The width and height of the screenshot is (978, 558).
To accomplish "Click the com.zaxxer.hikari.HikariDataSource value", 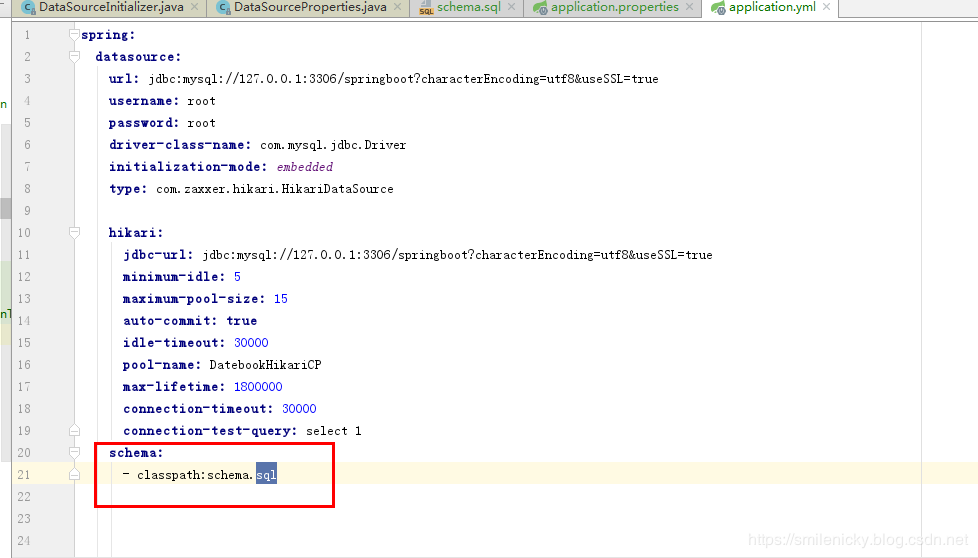I will (274, 189).
